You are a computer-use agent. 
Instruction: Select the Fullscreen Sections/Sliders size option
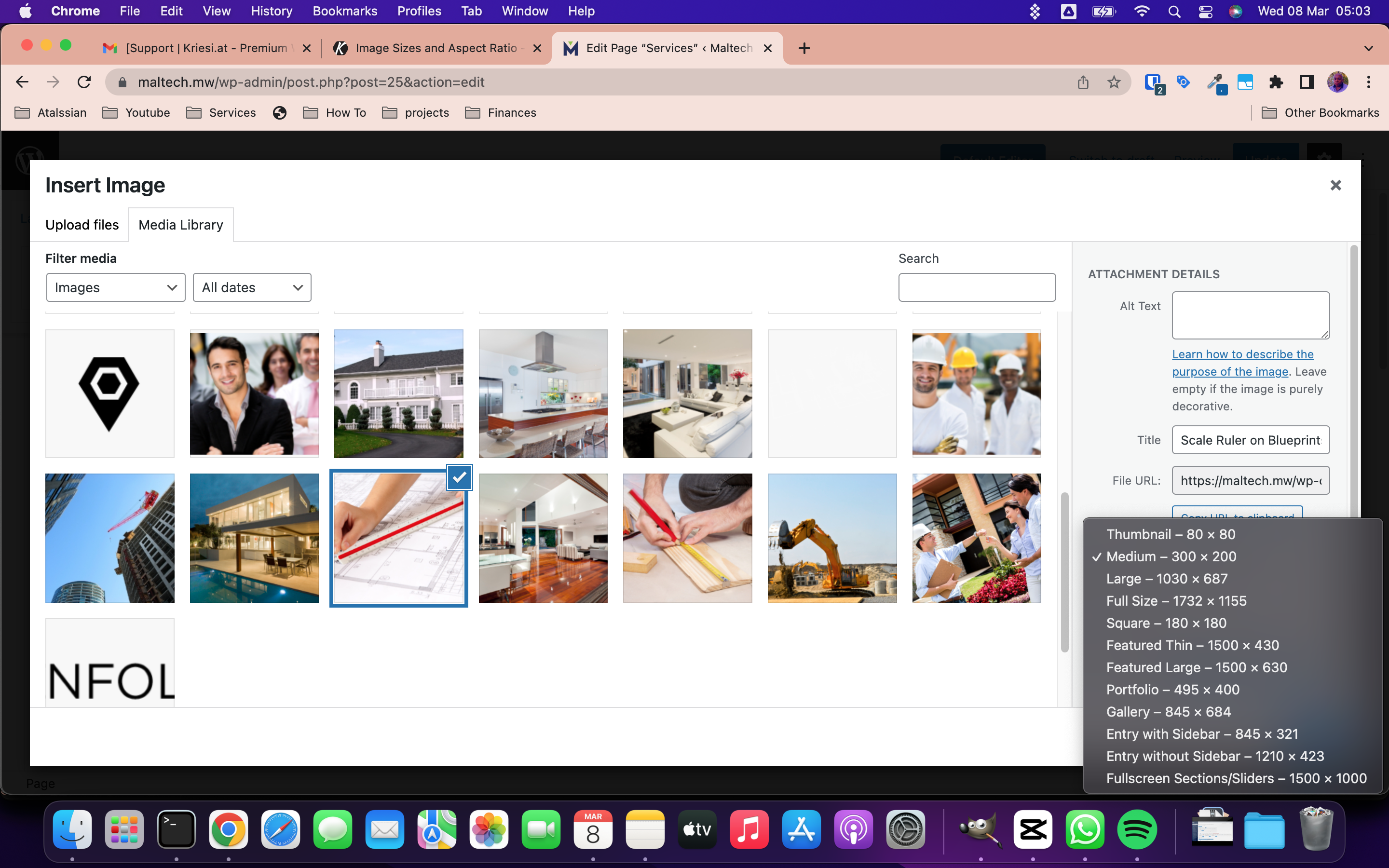pyautogui.click(x=1238, y=778)
